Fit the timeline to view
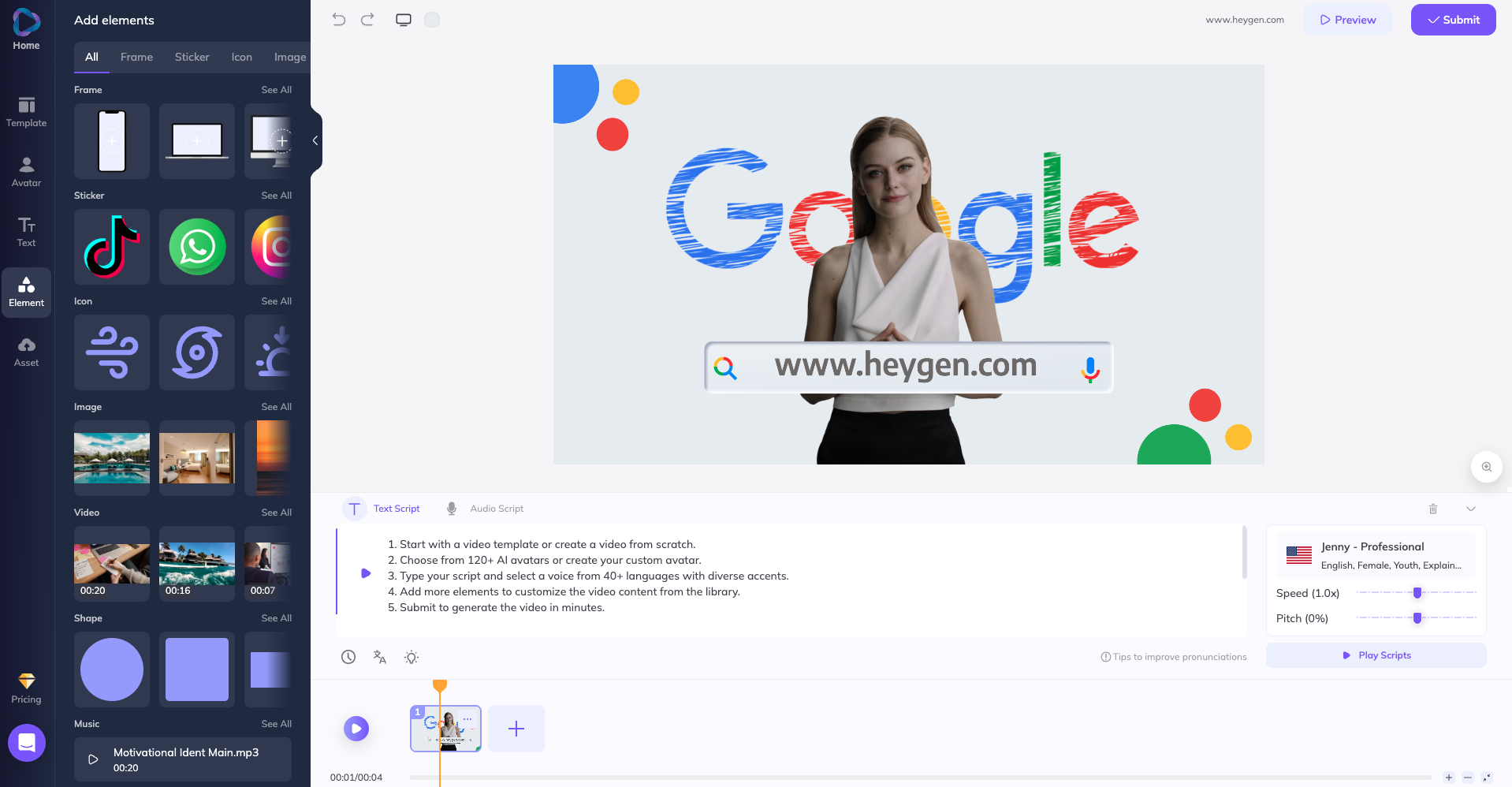The width and height of the screenshot is (1512, 787). [x=1487, y=778]
